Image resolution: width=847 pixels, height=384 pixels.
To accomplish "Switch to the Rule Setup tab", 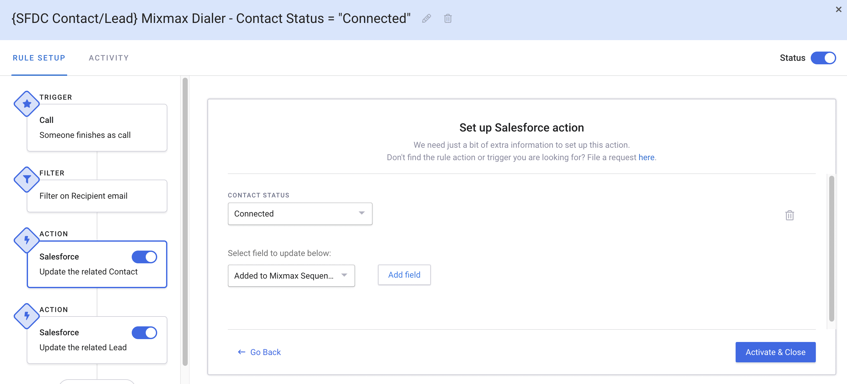I will coord(39,58).
